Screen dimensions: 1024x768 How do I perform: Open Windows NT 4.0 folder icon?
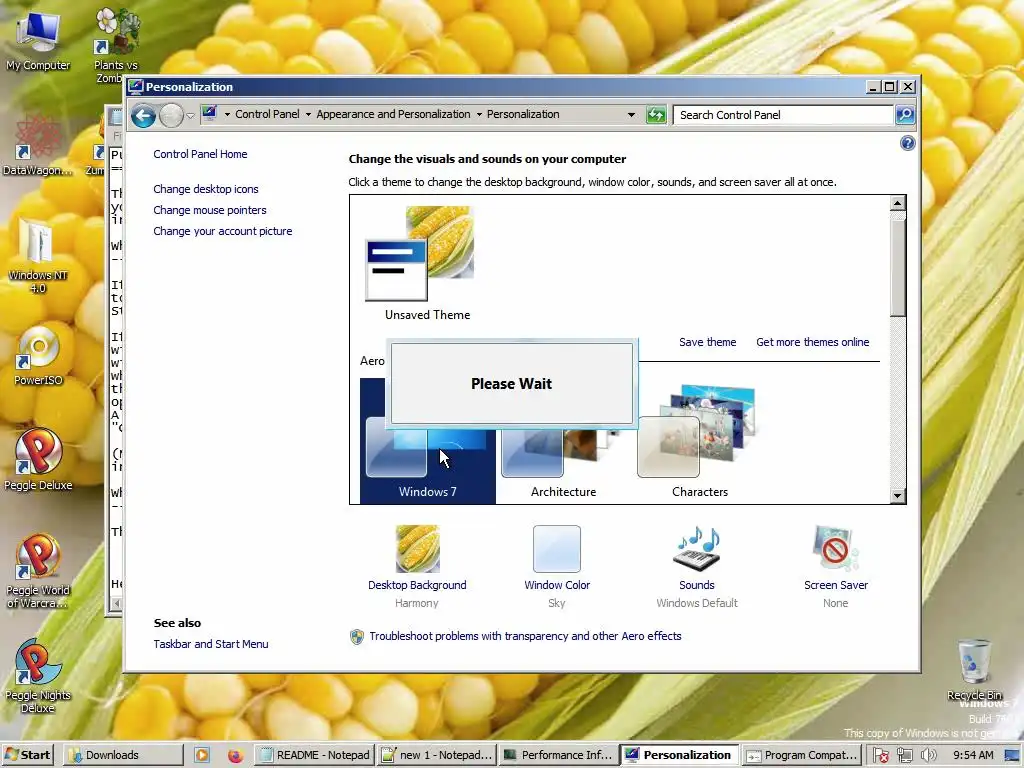click(x=38, y=257)
